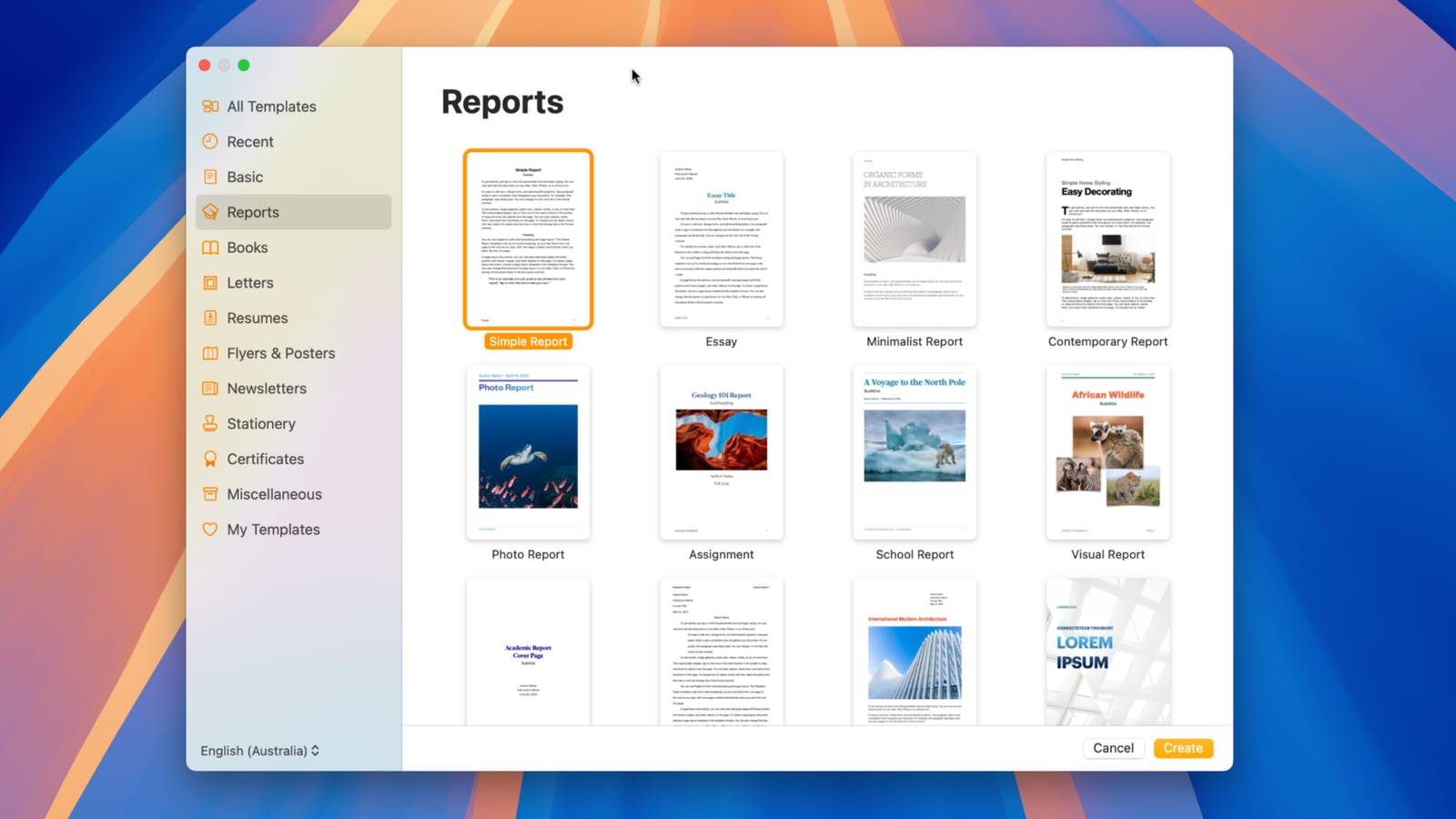Select the Essay template thumbnail
Image resolution: width=1456 pixels, height=819 pixels.
pos(721,238)
